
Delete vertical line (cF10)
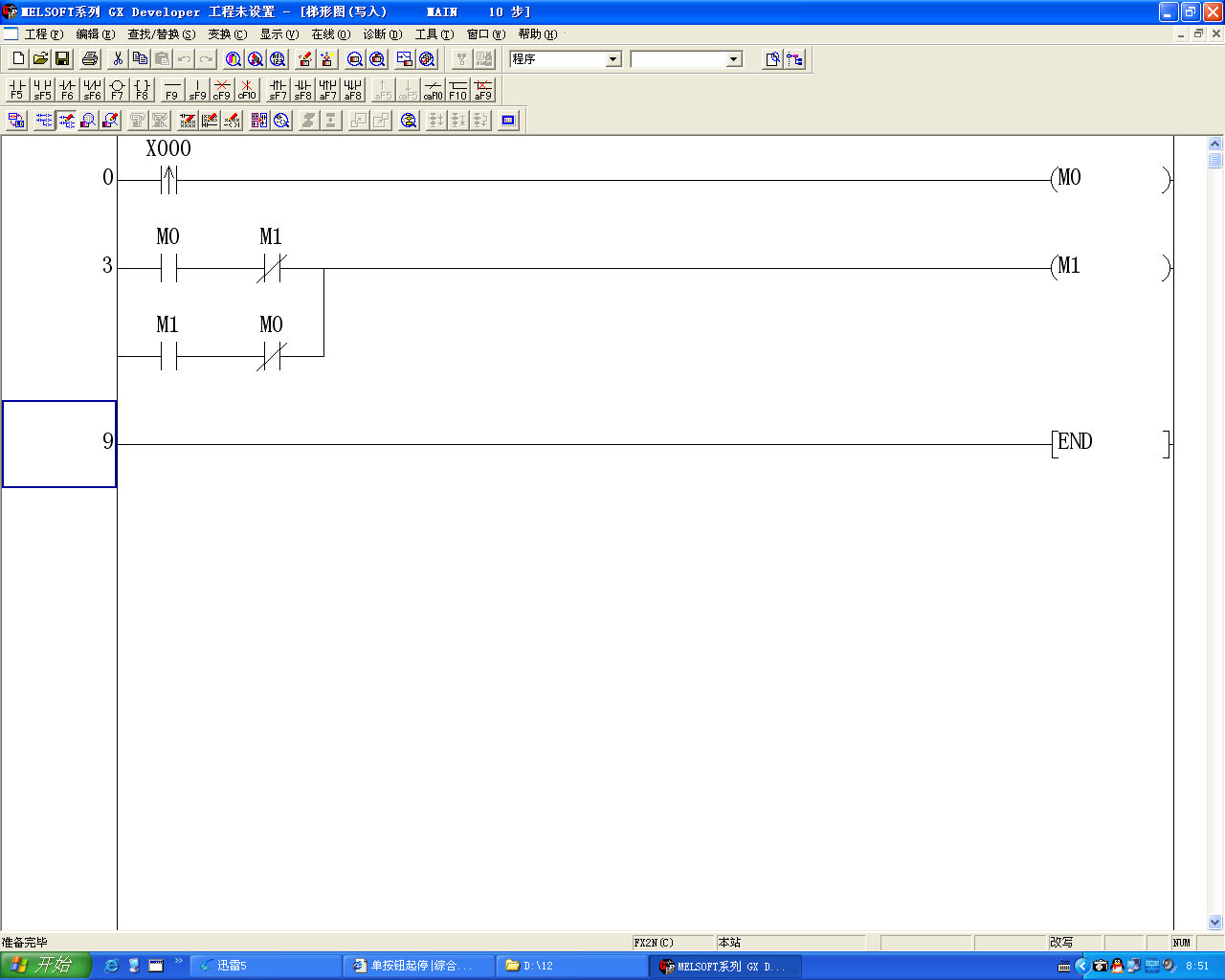click(x=247, y=90)
